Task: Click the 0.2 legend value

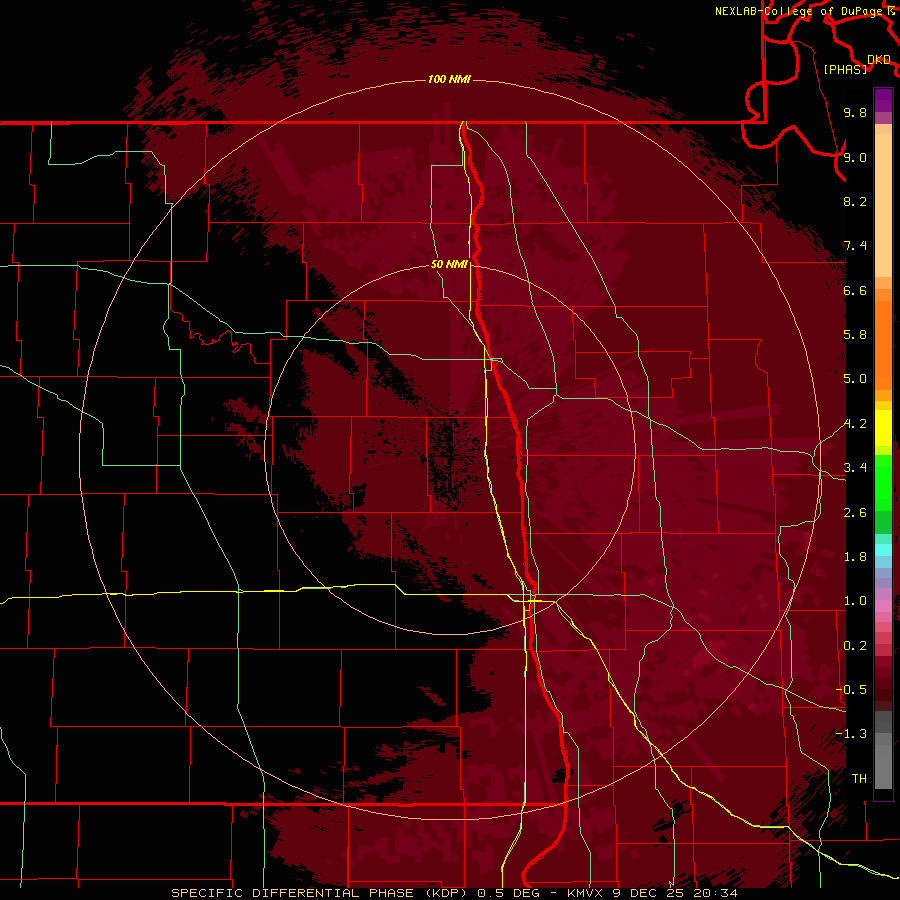Action: (x=855, y=646)
